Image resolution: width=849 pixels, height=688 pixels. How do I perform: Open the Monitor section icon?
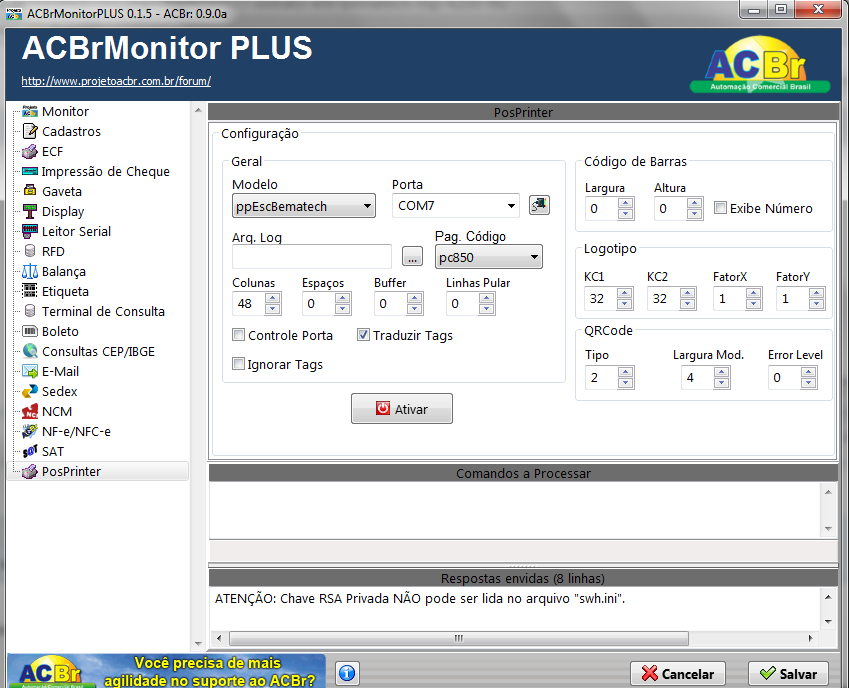[x=30, y=112]
